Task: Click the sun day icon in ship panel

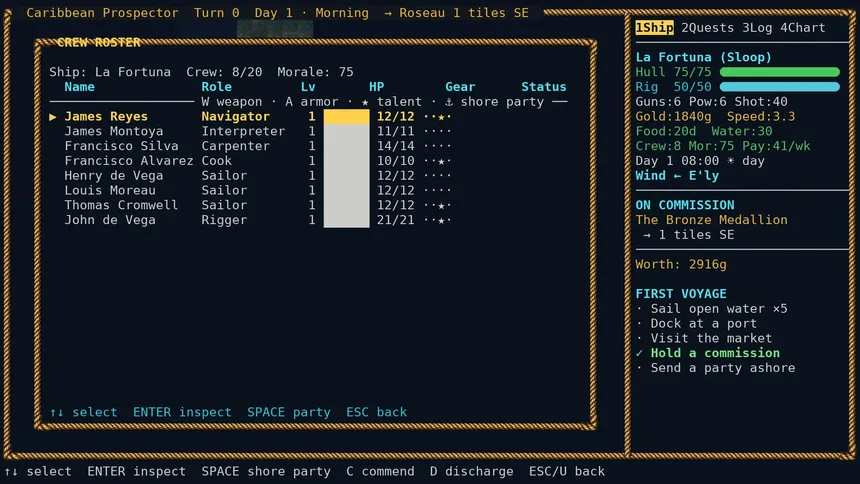Action: [x=731, y=161]
